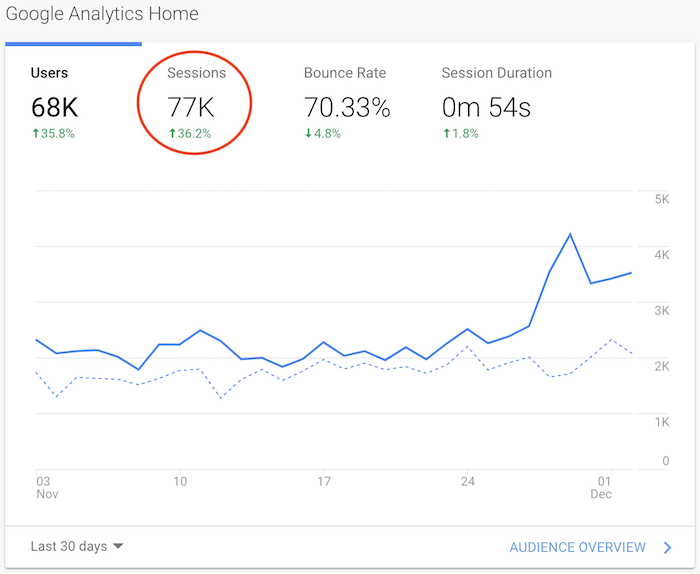The image size is (700, 574).
Task: Click the 17 date axis label
Action: click(x=324, y=481)
